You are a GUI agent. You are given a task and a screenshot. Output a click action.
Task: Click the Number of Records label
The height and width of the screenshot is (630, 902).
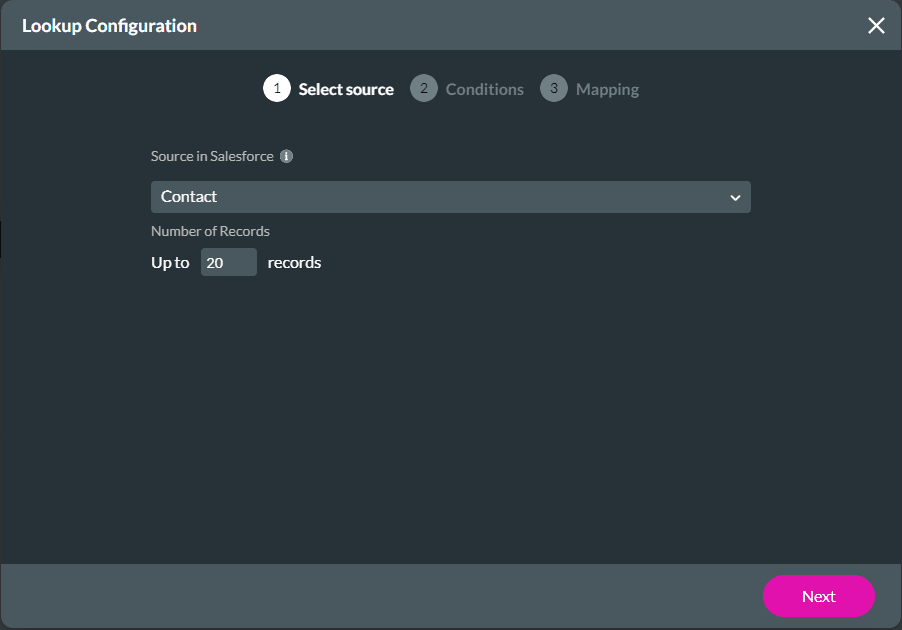coord(210,231)
